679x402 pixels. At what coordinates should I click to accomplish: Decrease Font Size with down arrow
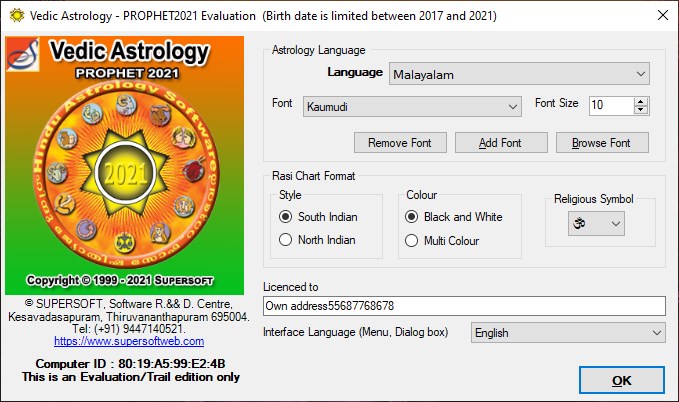(640, 110)
